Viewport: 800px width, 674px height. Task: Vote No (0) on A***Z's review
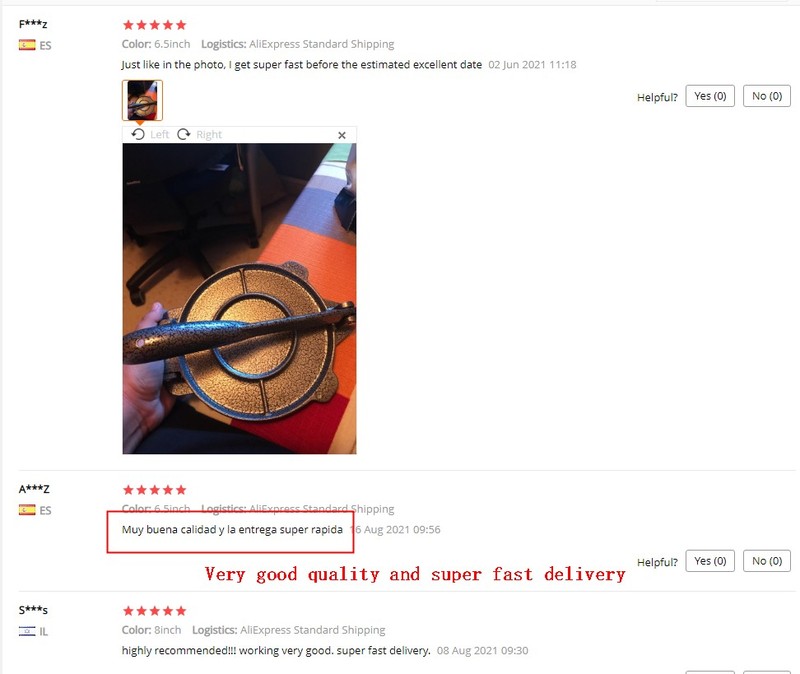coord(767,561)
